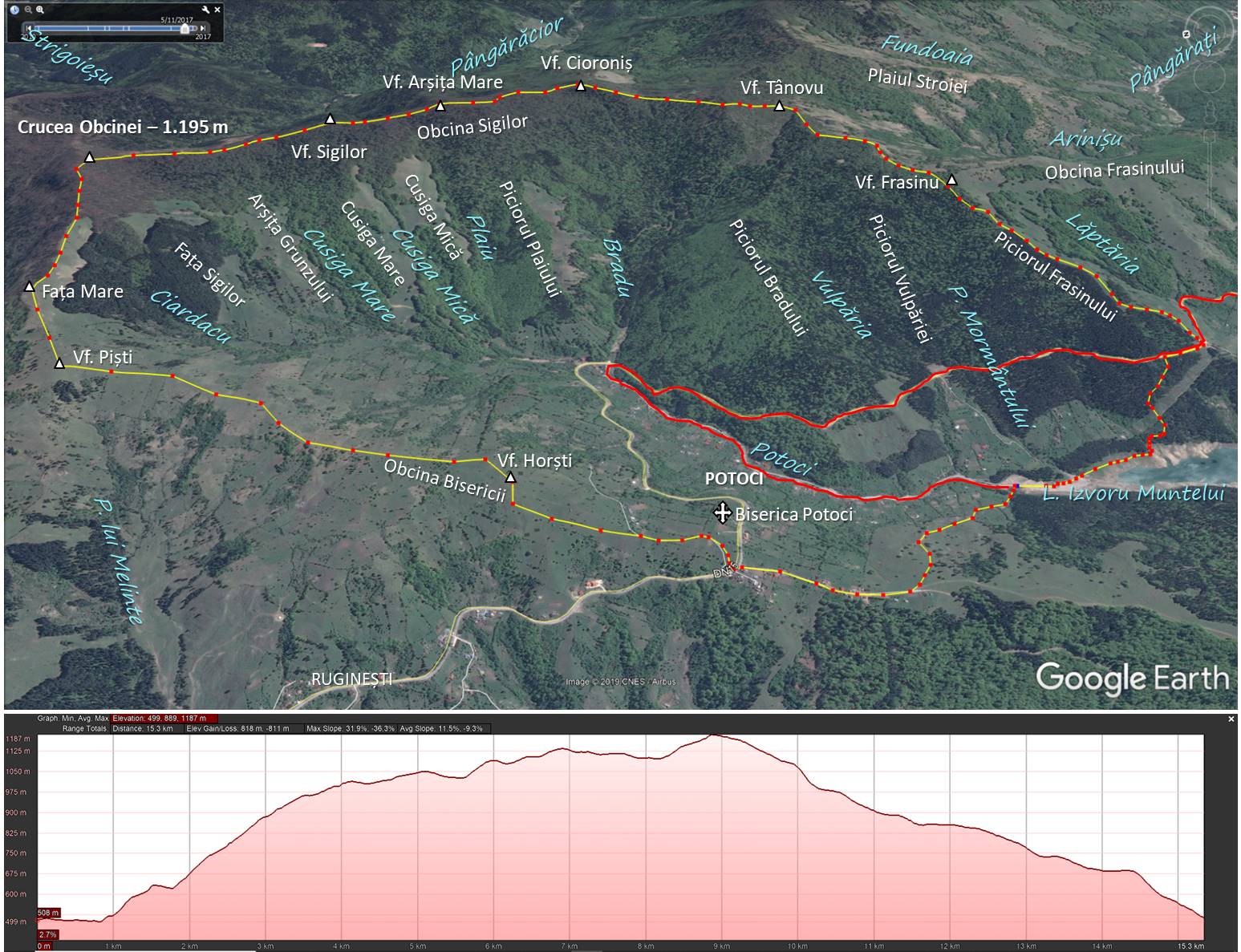Close the historical imagery time slider

[217, 10]
